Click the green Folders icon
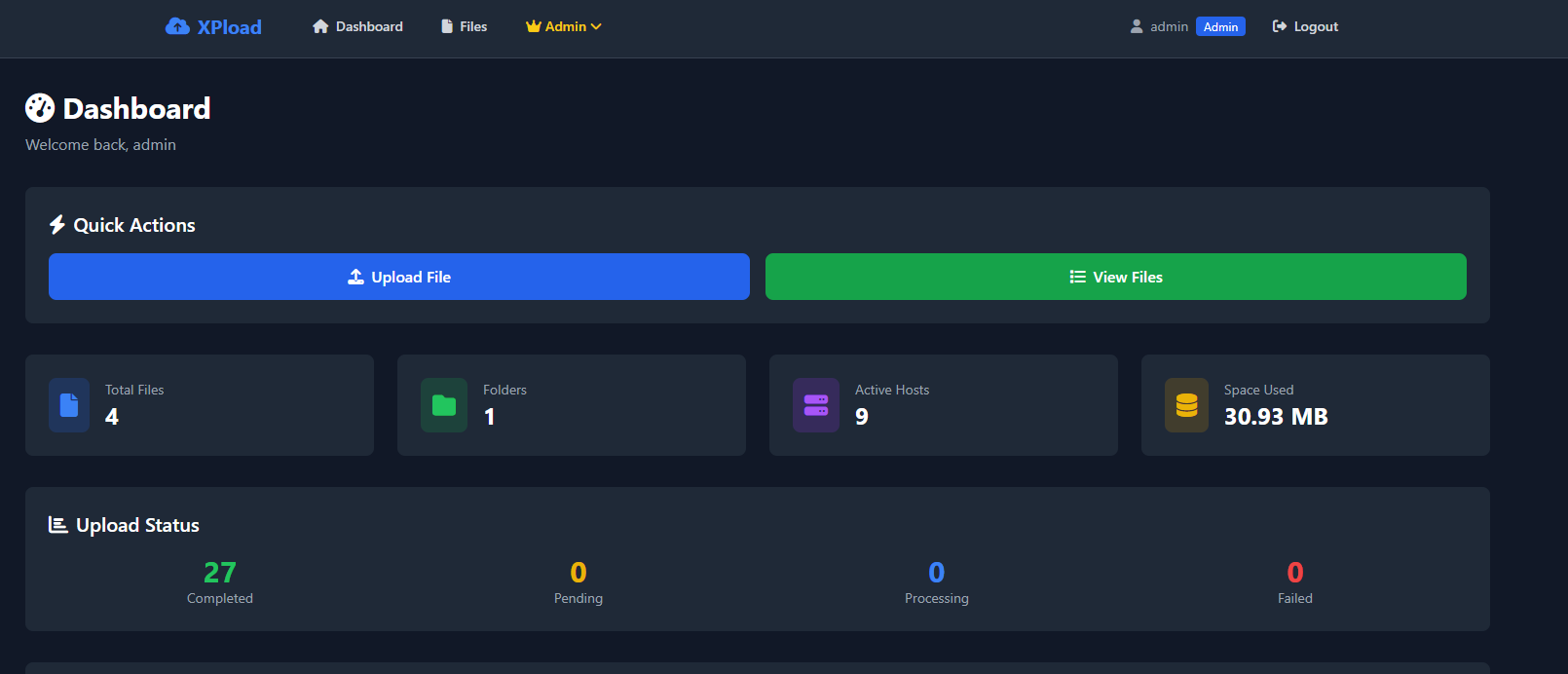Viewport: 1568px width, 674px height. [444, 405]
